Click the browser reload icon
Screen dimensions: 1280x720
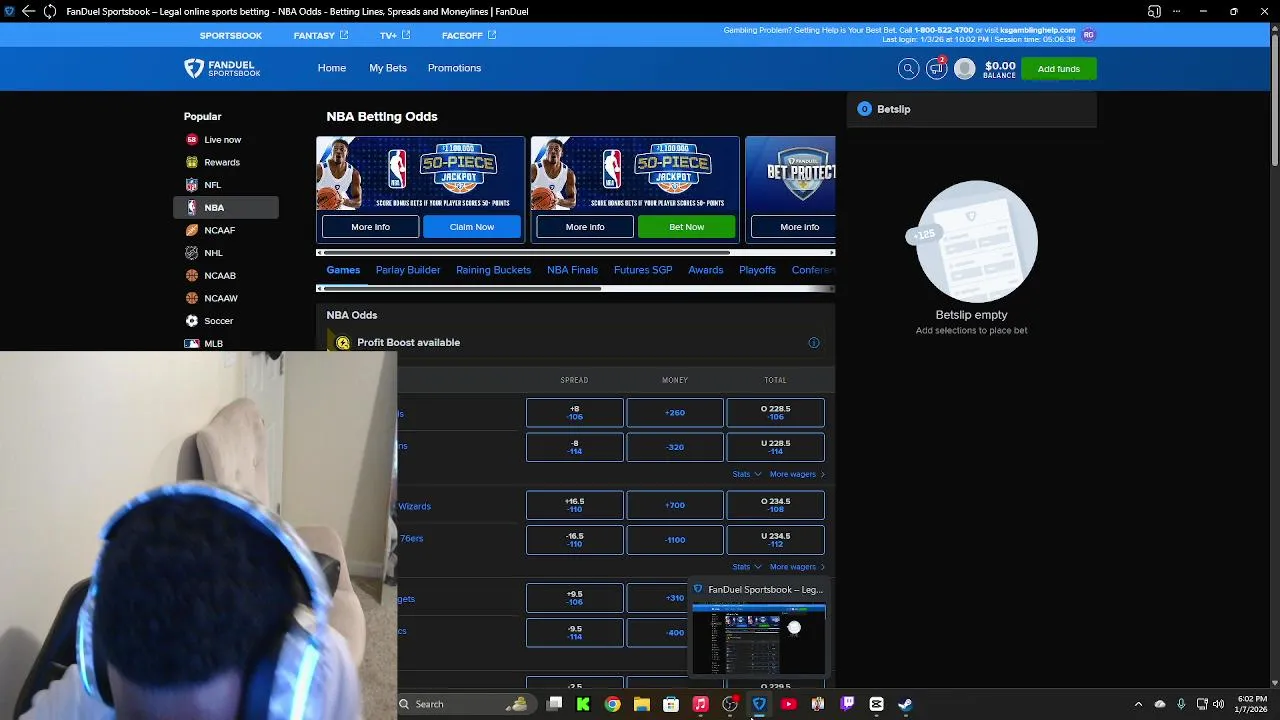[49, 11]
